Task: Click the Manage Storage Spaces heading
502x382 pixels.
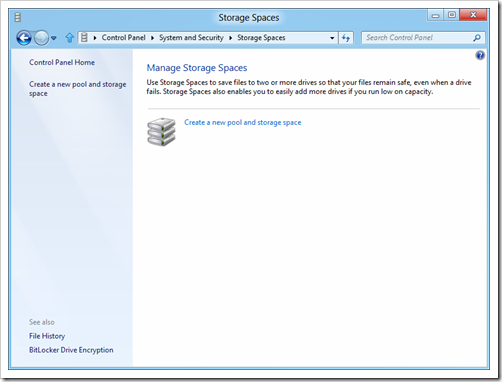Action: [x=197, y=68]
